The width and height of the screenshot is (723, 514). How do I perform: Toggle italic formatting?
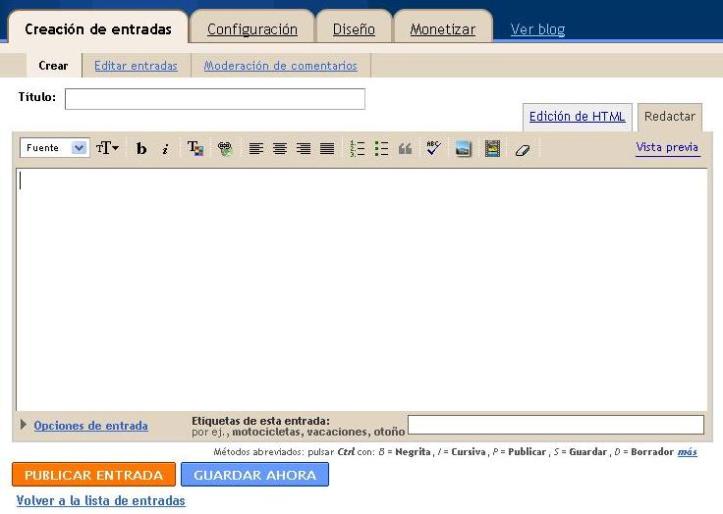pyautogui.click(x=165, y=148)
